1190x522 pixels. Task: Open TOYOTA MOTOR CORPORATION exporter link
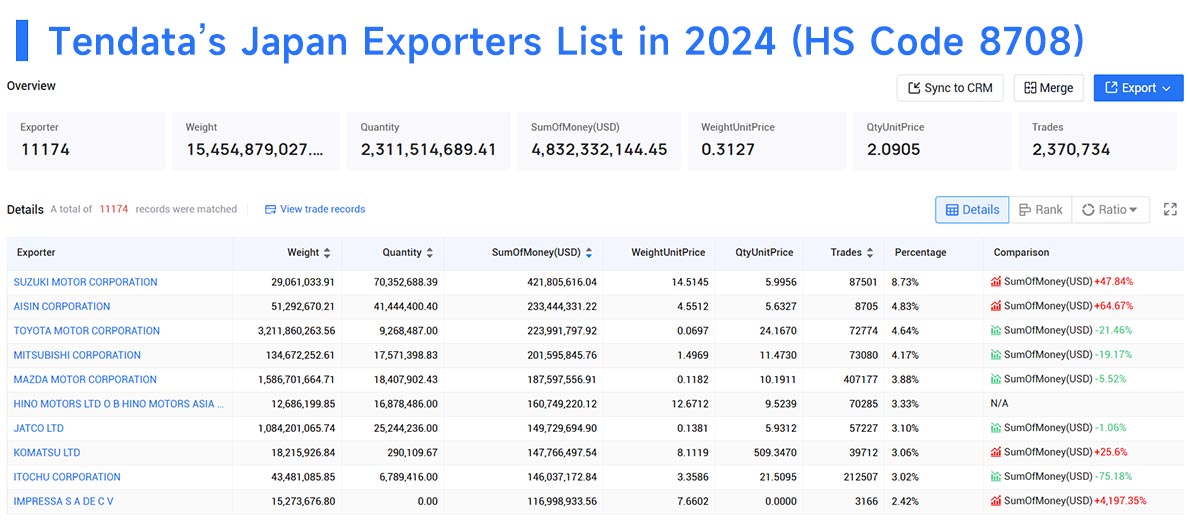(x=87, y=331)
